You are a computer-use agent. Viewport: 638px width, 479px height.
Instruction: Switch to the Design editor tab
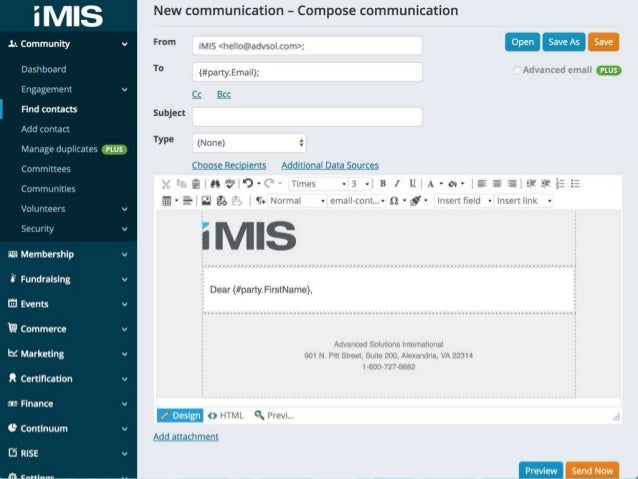click(x=180, y=416)
